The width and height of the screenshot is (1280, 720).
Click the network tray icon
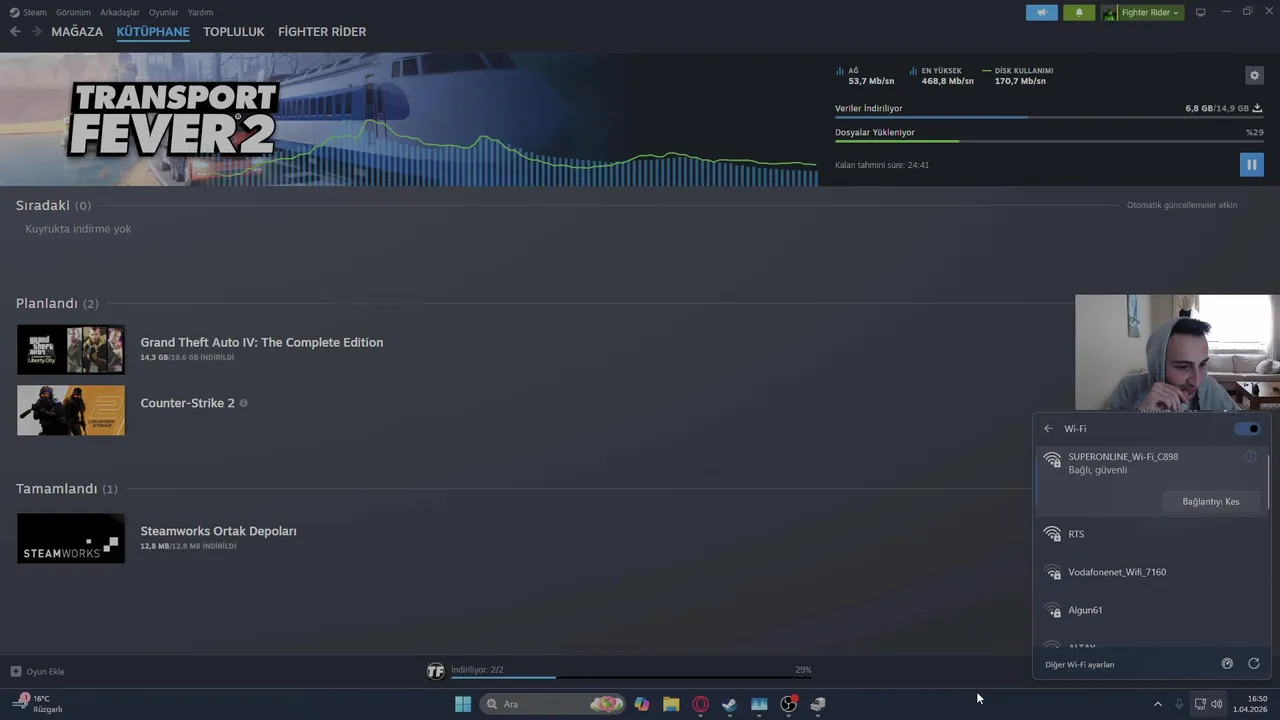click(x=1200, y=704)
